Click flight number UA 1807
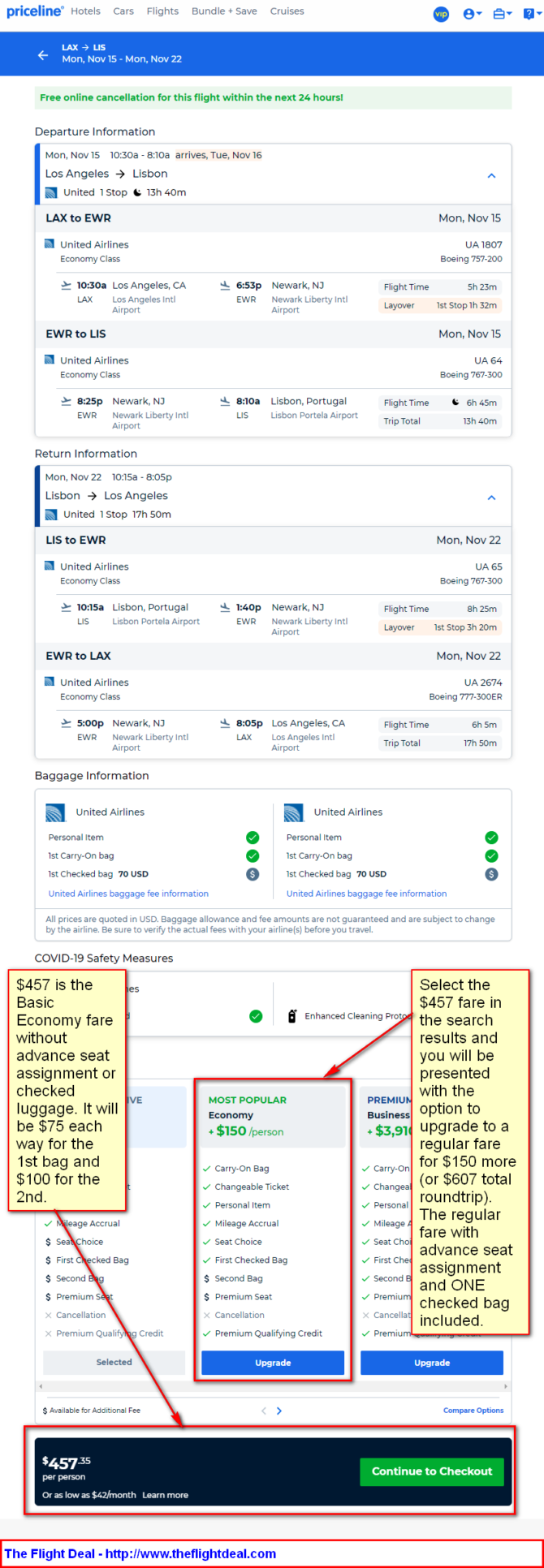The width and height of the screenshot is (544, 1568). point(483,244)
